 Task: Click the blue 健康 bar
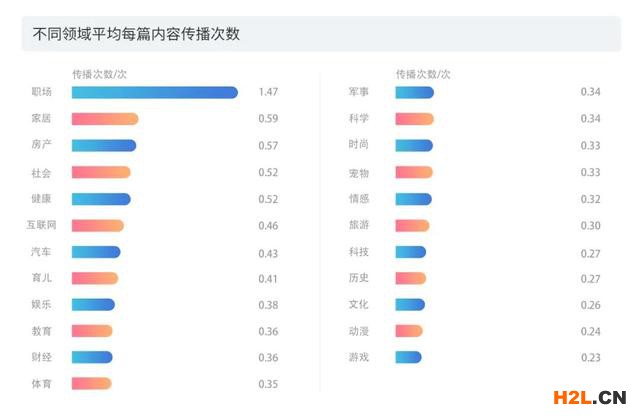[x=100, y=199]
